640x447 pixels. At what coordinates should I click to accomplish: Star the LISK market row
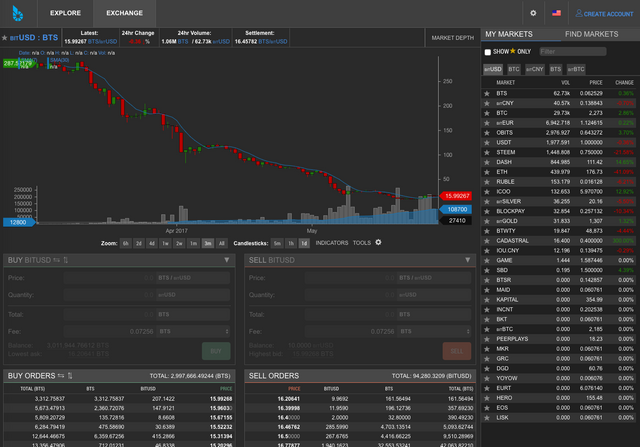(487, 418)
